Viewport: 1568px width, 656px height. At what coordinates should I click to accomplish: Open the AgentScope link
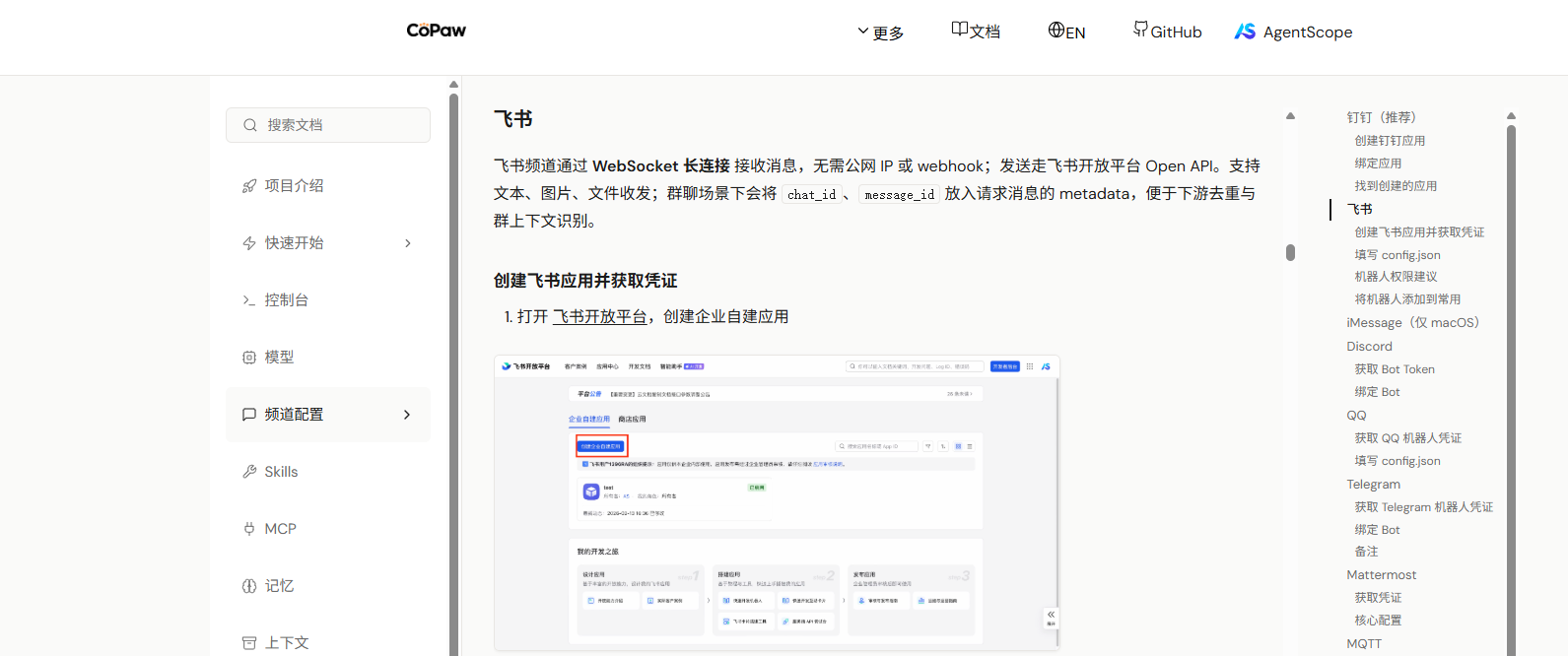coord(1293,32)
